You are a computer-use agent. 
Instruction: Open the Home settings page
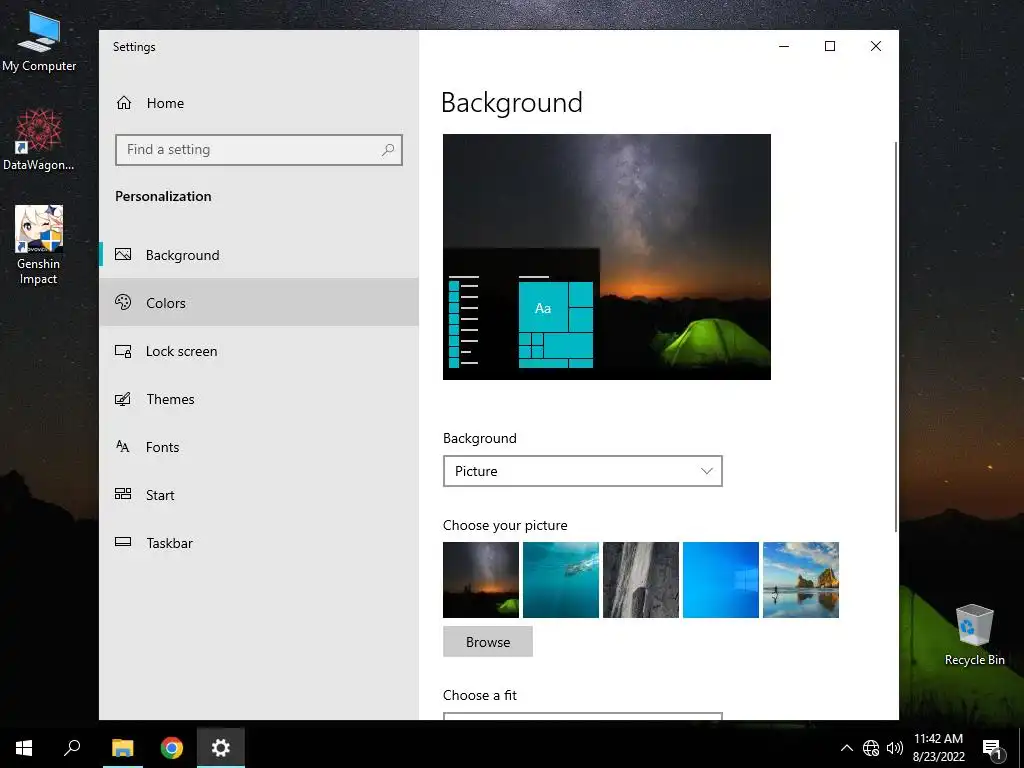point(259,103)
